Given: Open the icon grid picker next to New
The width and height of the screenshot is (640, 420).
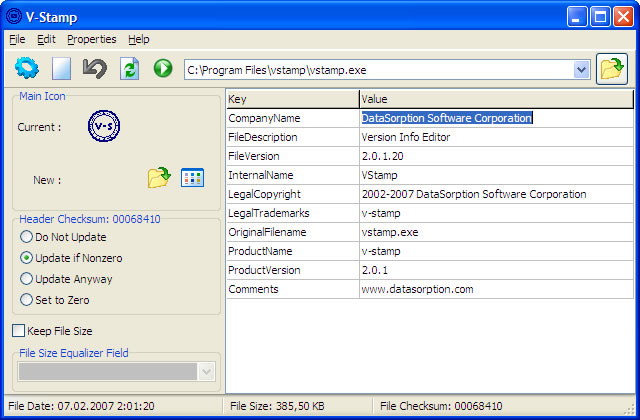Looking at the screenshot, I should [x=192, y=178].
